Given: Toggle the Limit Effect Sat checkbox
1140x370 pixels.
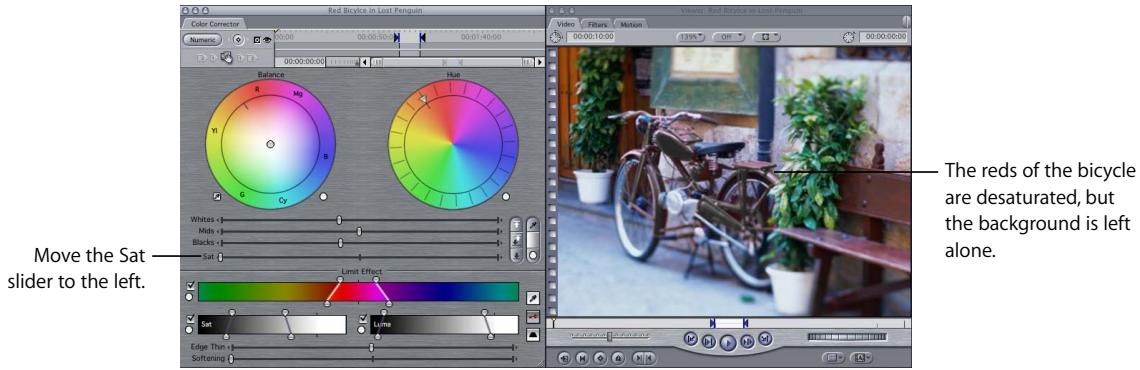Looking at the screenshot, I should [x=190, y=319].
